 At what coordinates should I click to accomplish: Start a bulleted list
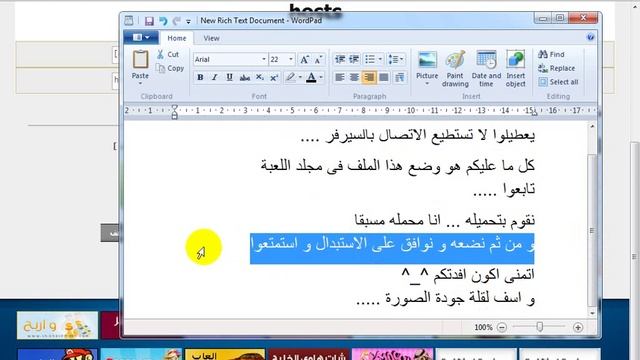[370, 60]
